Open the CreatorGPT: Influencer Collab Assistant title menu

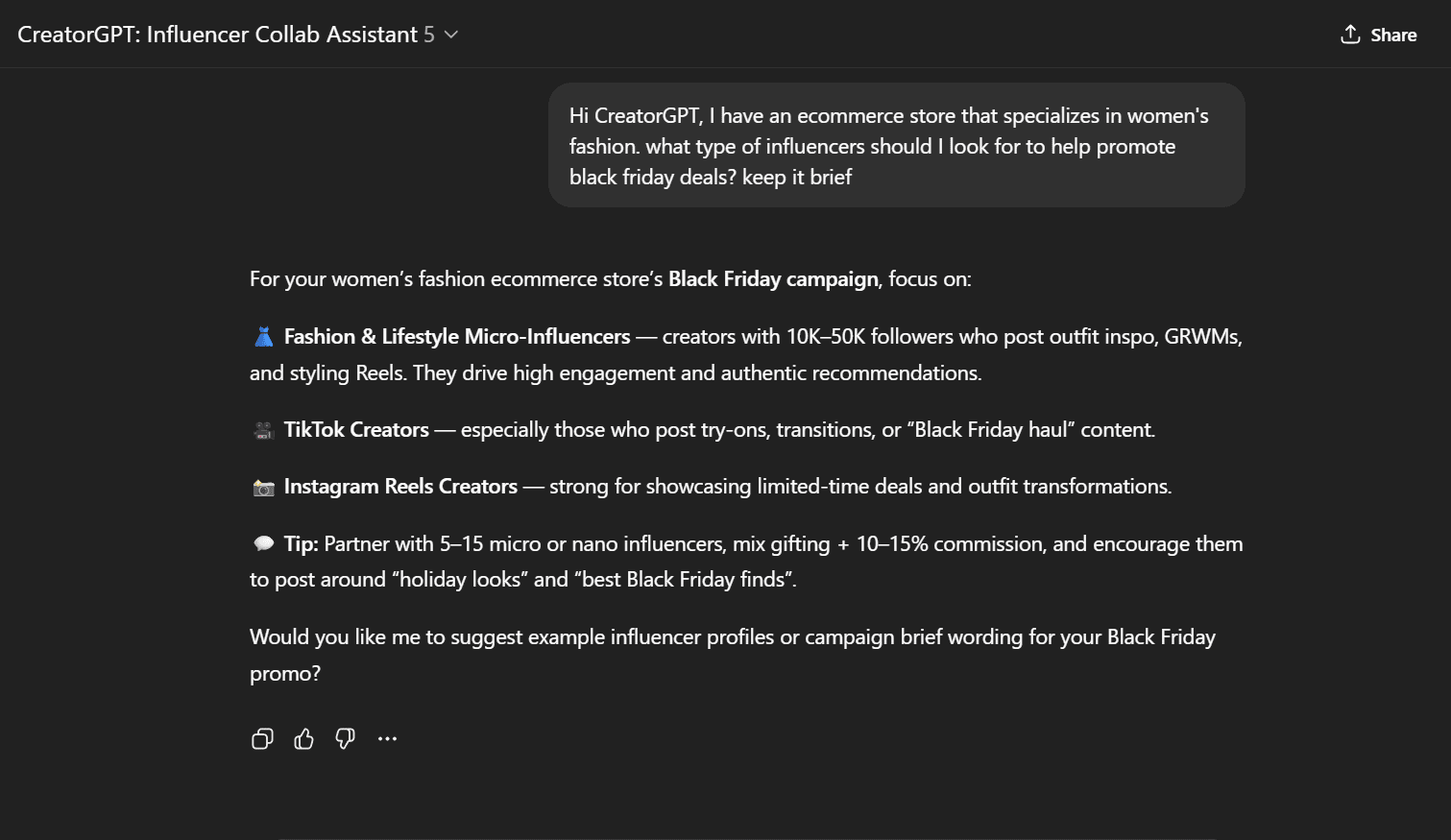[218, 35]
